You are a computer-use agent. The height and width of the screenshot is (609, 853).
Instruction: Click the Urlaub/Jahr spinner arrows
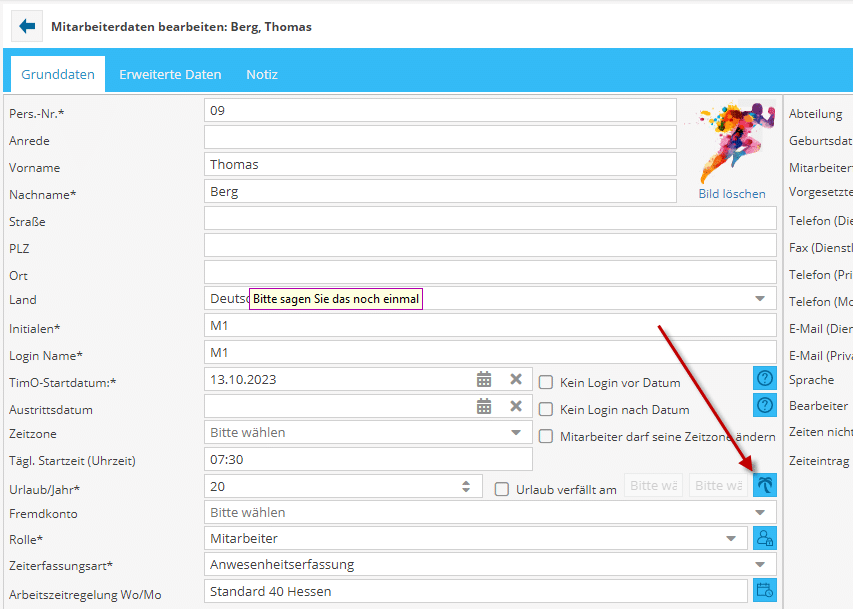pyautogui.click(x=466, y=486)
